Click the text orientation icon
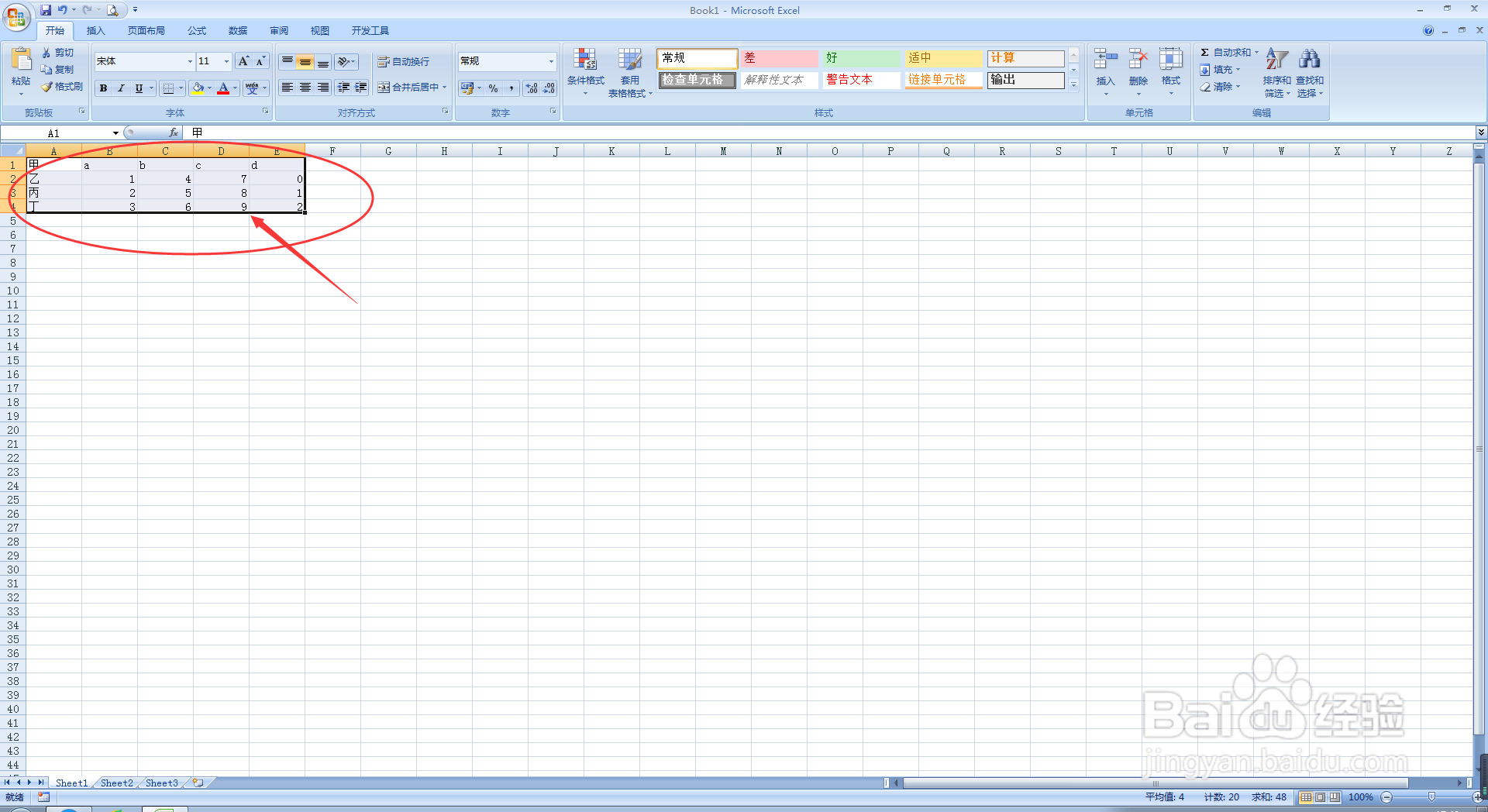The height and width of the screenshot is (812, 1488). pos(344,61)
